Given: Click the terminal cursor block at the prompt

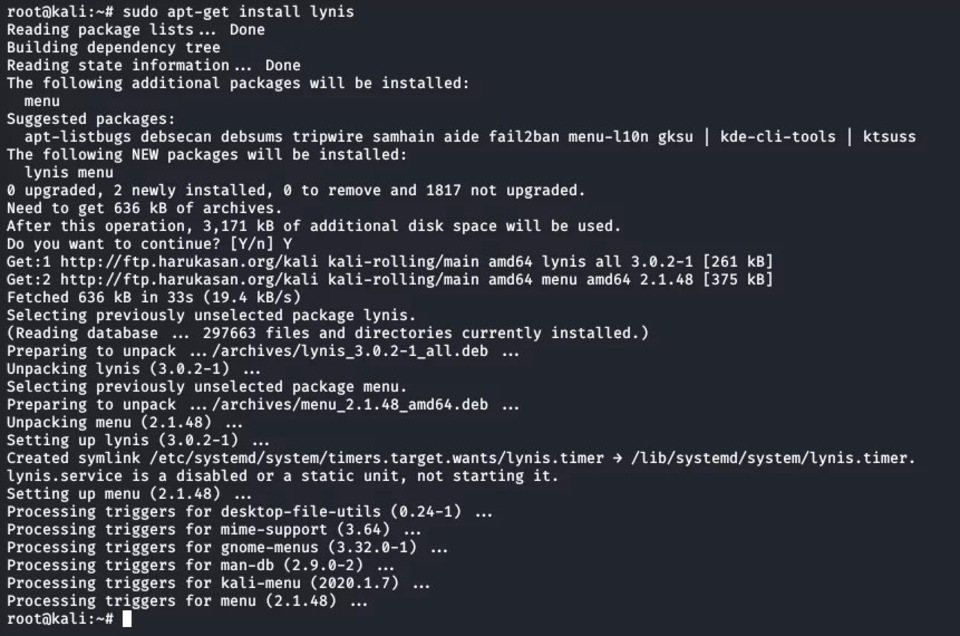Looking at the screenshot, I should pyautogui.click(x=127, y=619).
